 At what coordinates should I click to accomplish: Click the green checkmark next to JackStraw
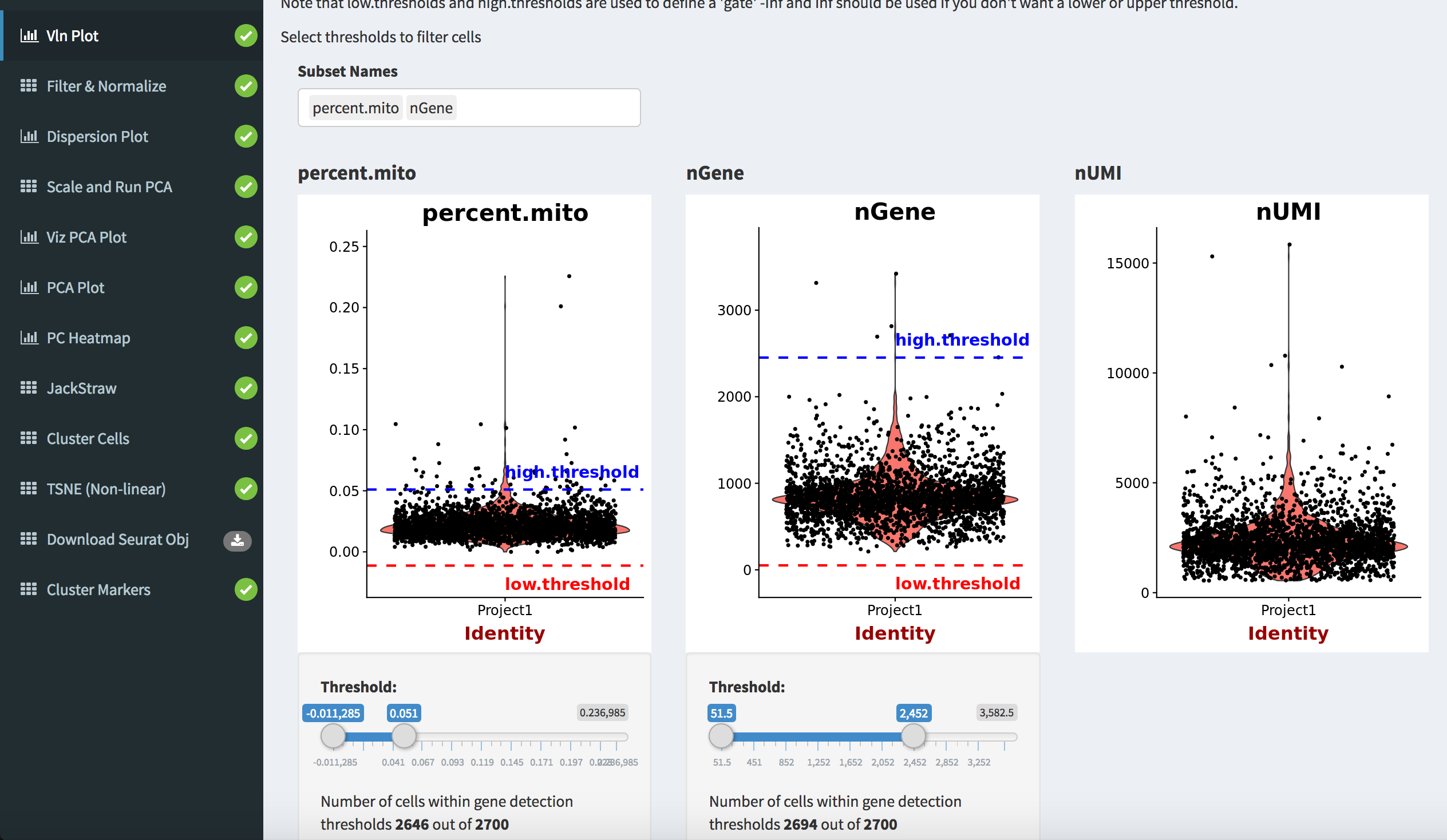246,388
